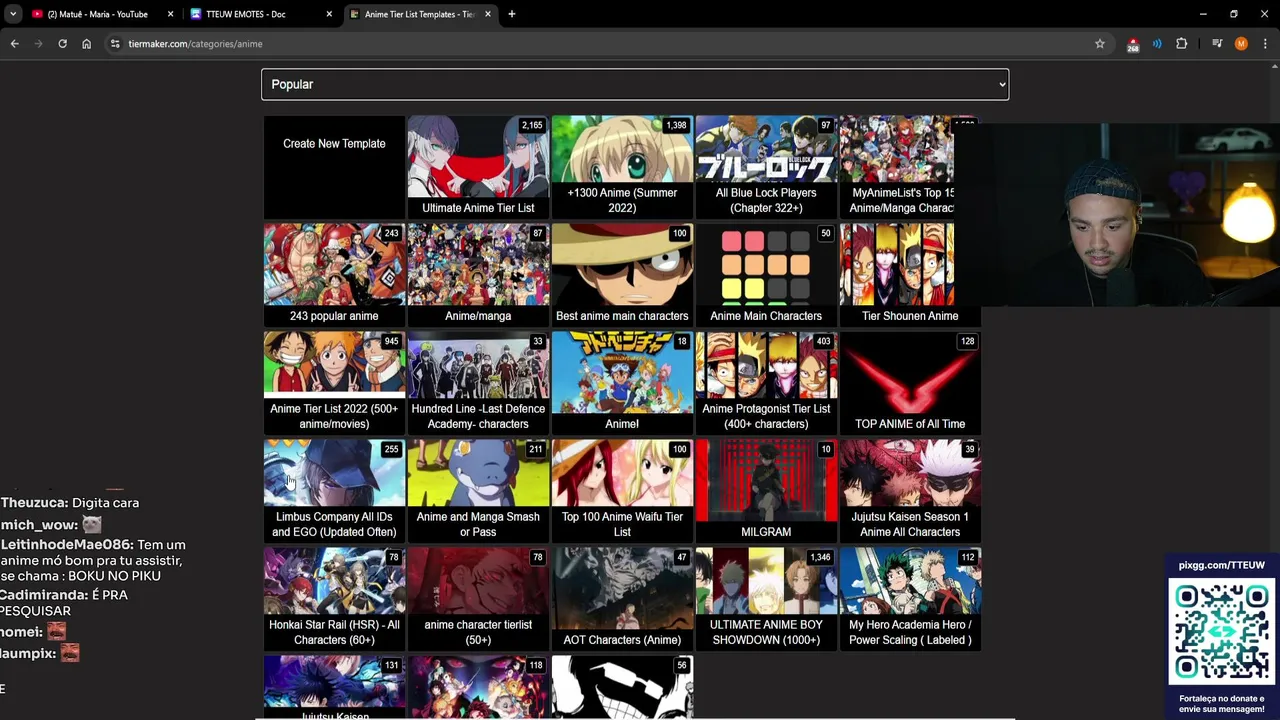The height and width of the screenshot is (720, 1280).
Task: Close the TTEUW EMOTES tab
Action: point(329,14)
